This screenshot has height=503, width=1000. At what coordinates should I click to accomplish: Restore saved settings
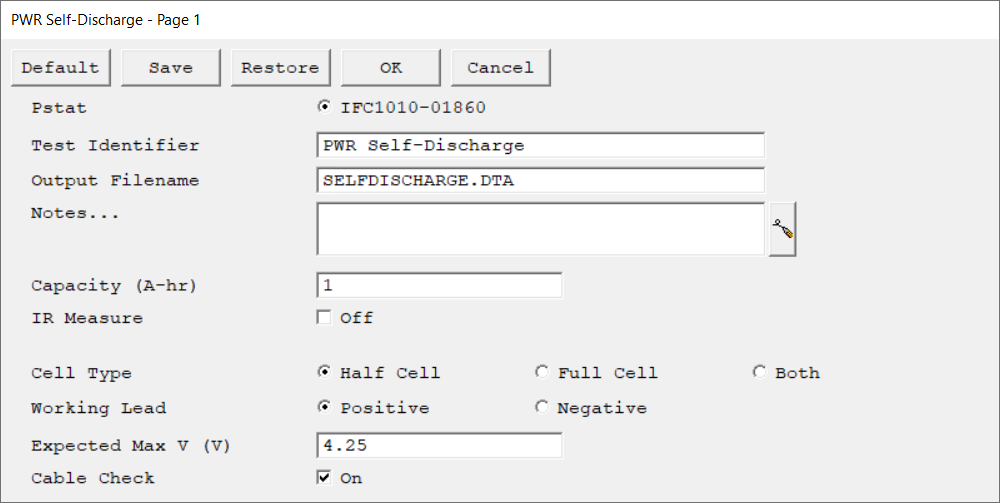[281, 68]
